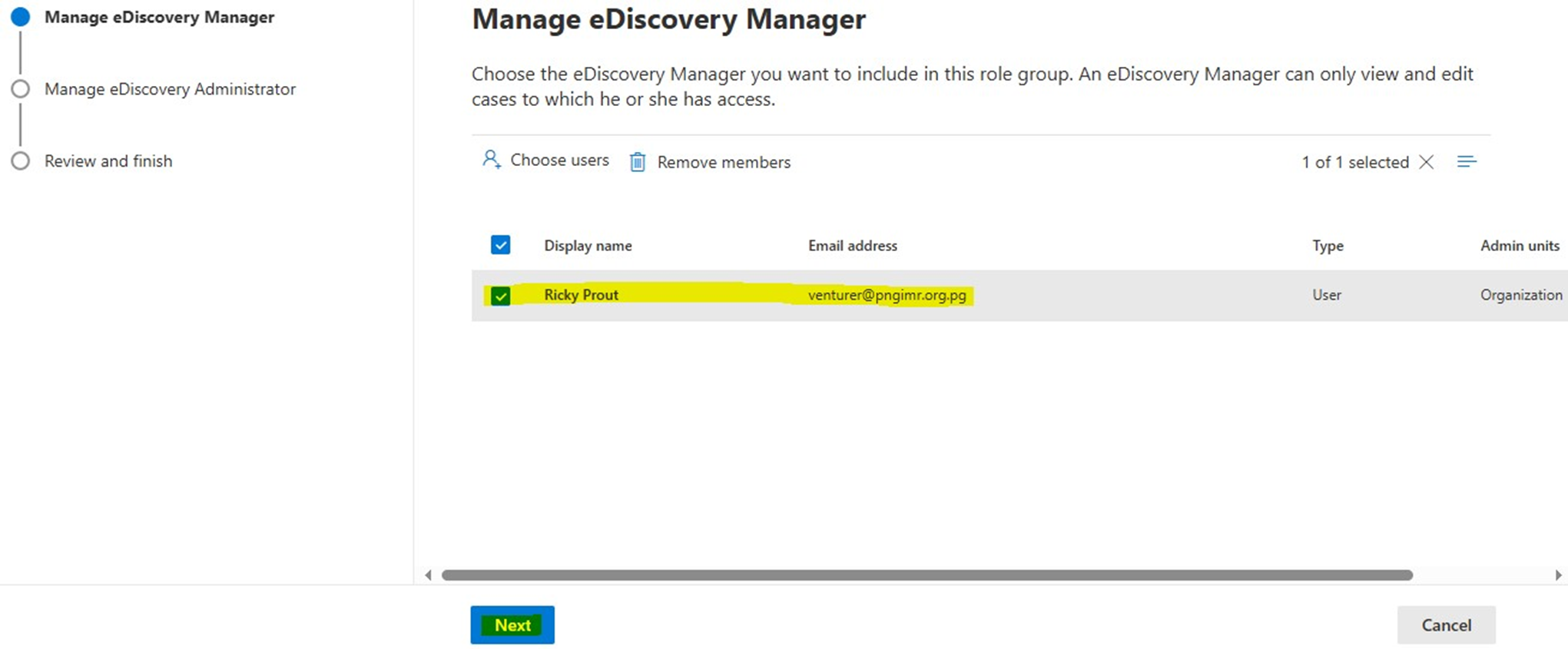The width and height of the screenshot is (1568, 649).
Task: Select the Review and finish step circle
Action: [21, 161]
